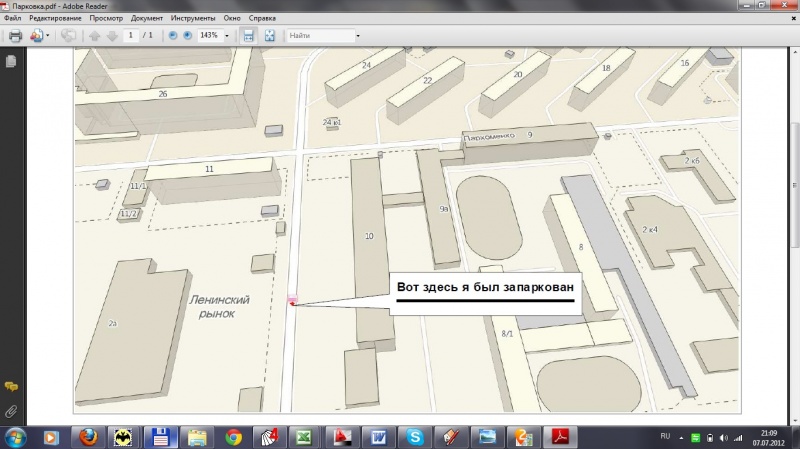
Task: Go to the next page arrow
Action: [x=112, y=36]
